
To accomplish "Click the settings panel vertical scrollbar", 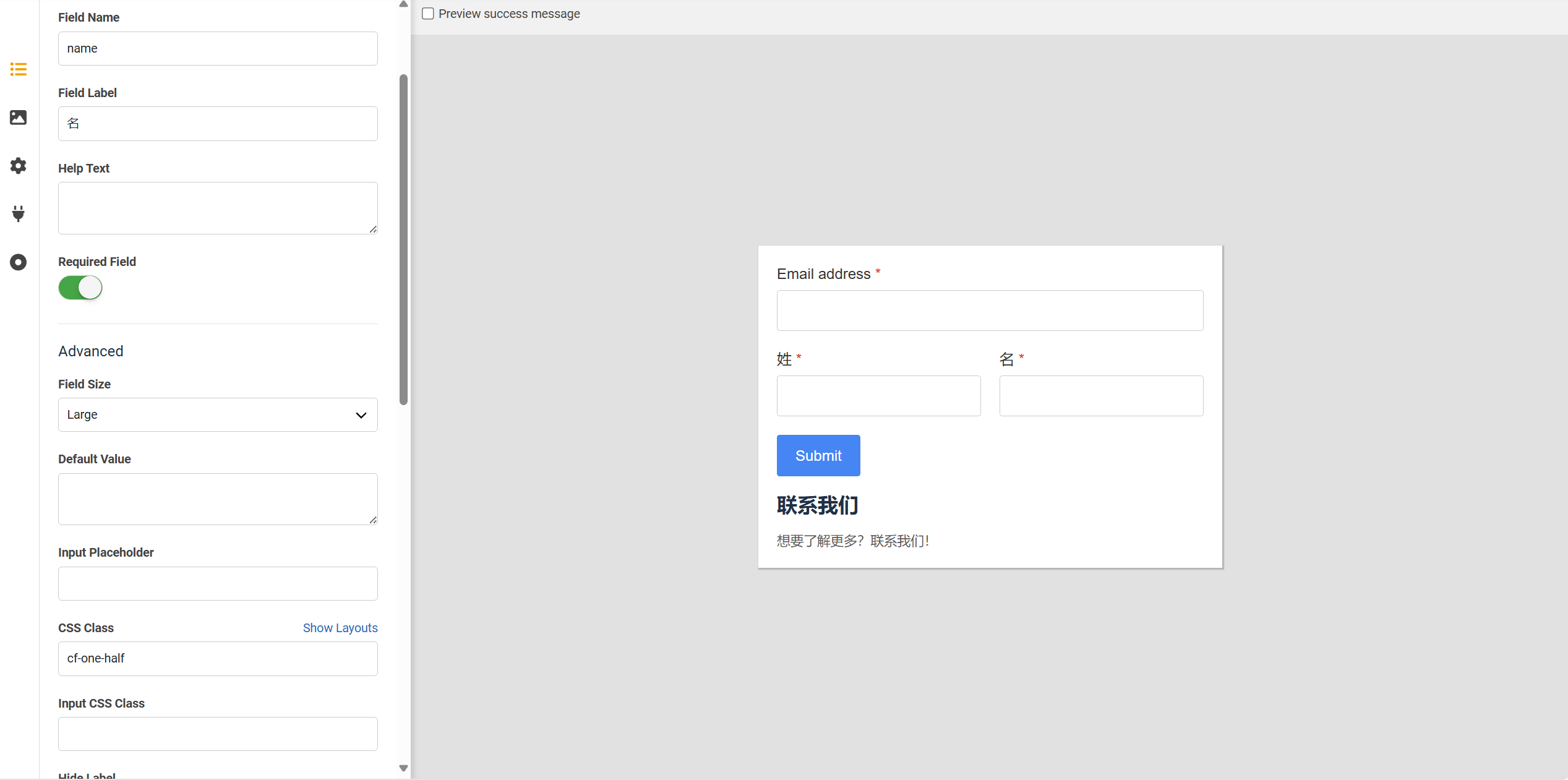I will pos(403,240).
